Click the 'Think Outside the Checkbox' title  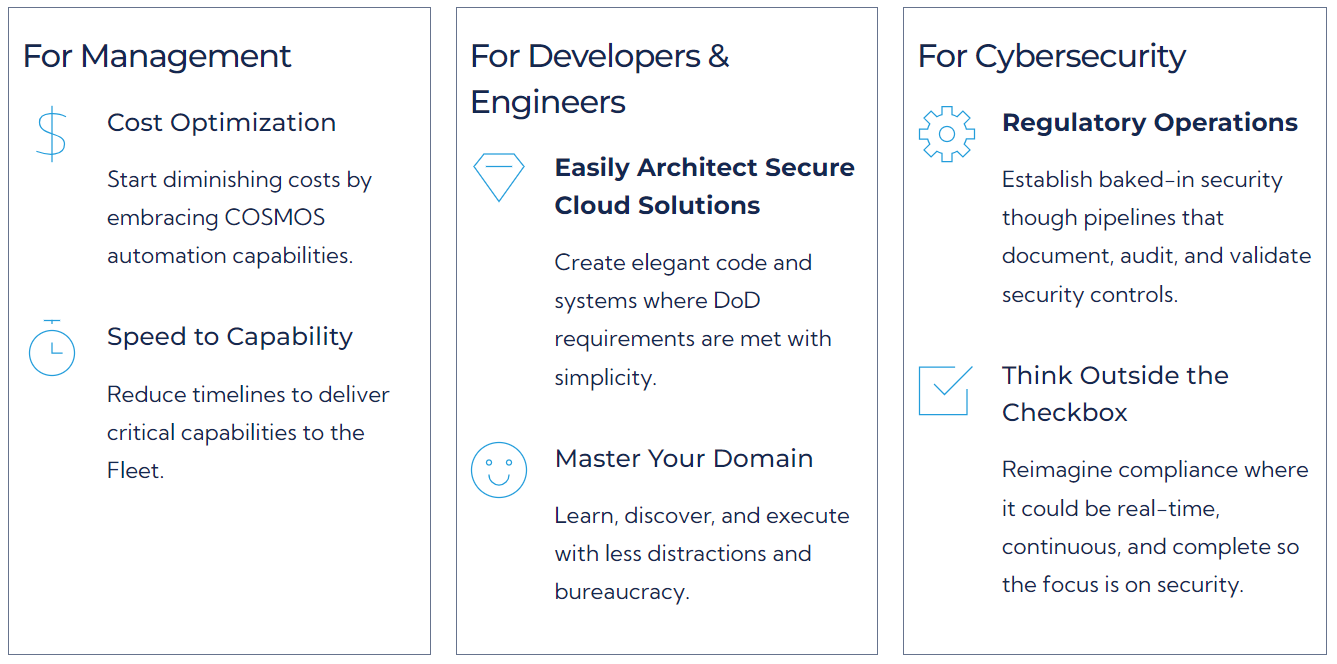click(1115, 394)
